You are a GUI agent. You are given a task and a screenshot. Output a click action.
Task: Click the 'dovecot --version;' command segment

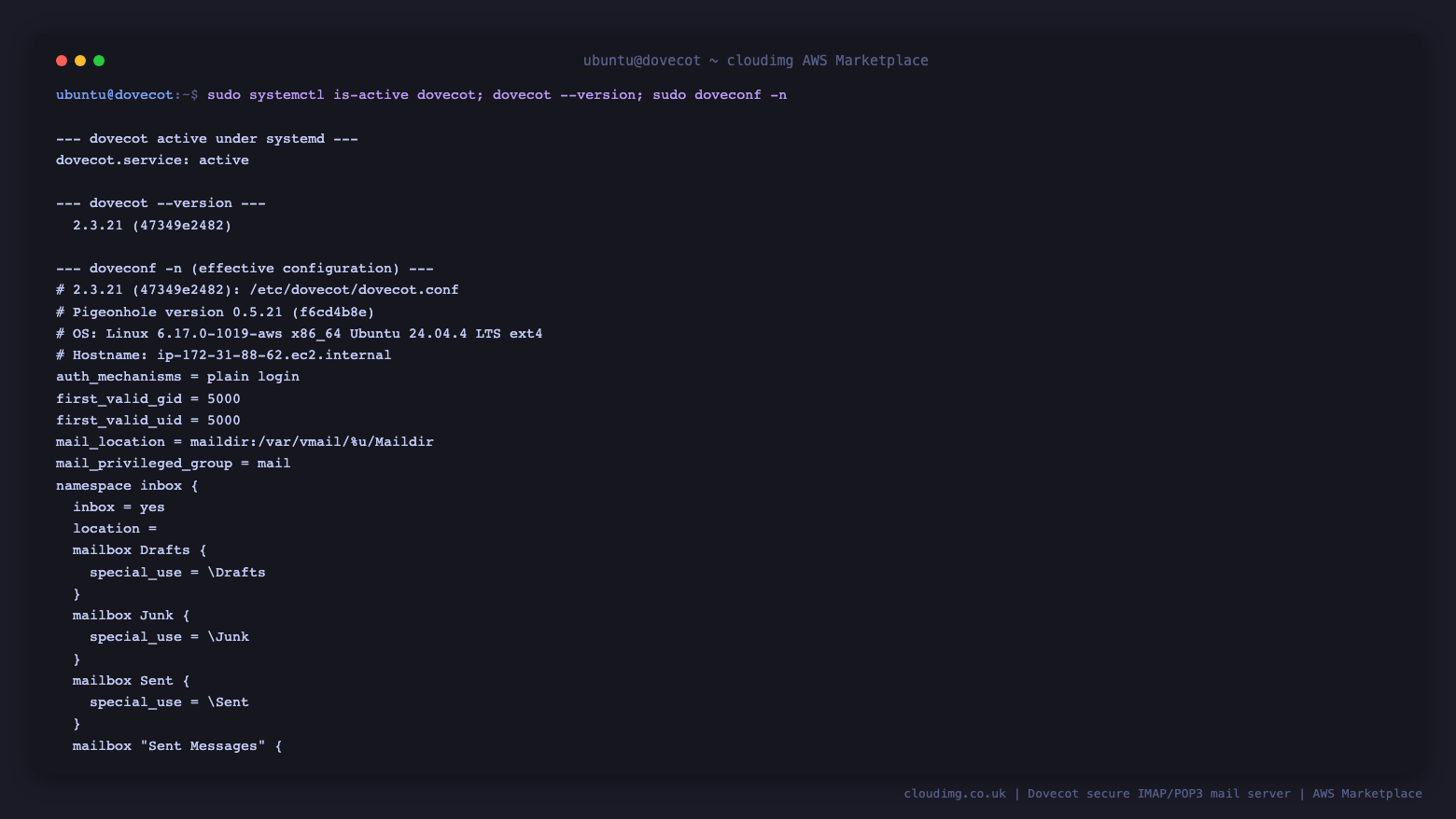(x=568, y=95)
